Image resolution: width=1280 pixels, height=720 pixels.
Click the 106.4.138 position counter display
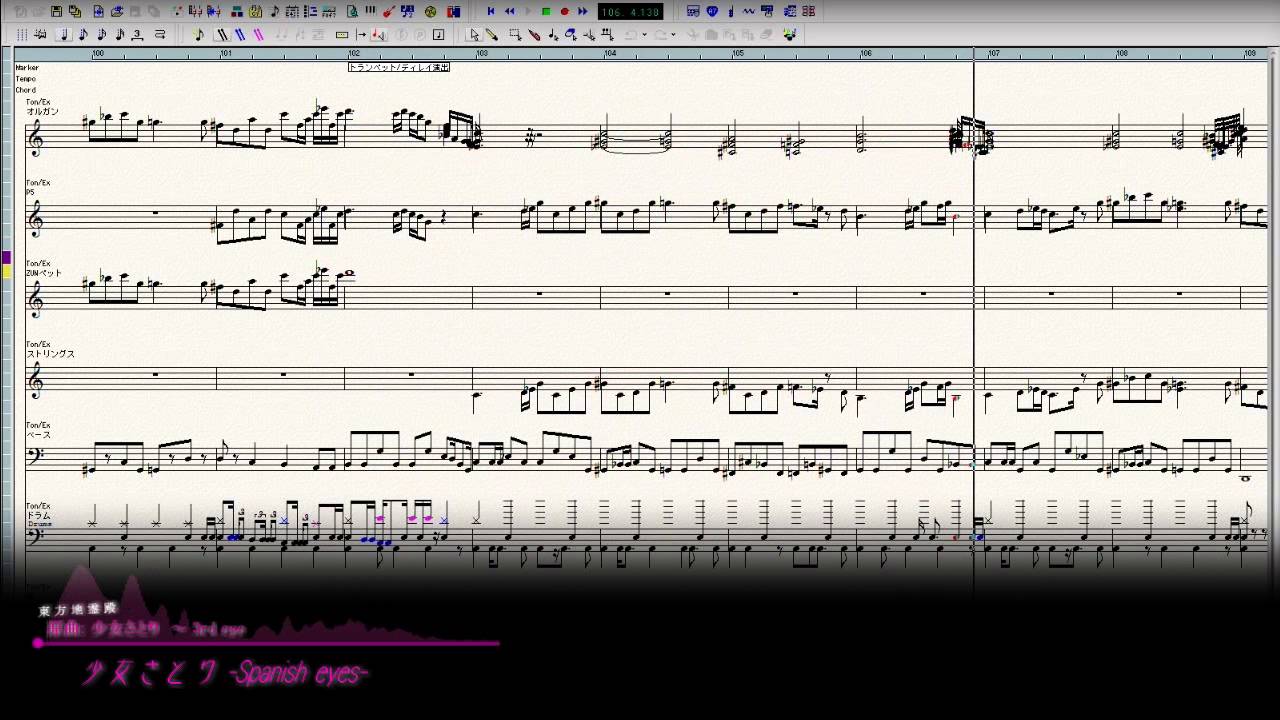(630, 12)
